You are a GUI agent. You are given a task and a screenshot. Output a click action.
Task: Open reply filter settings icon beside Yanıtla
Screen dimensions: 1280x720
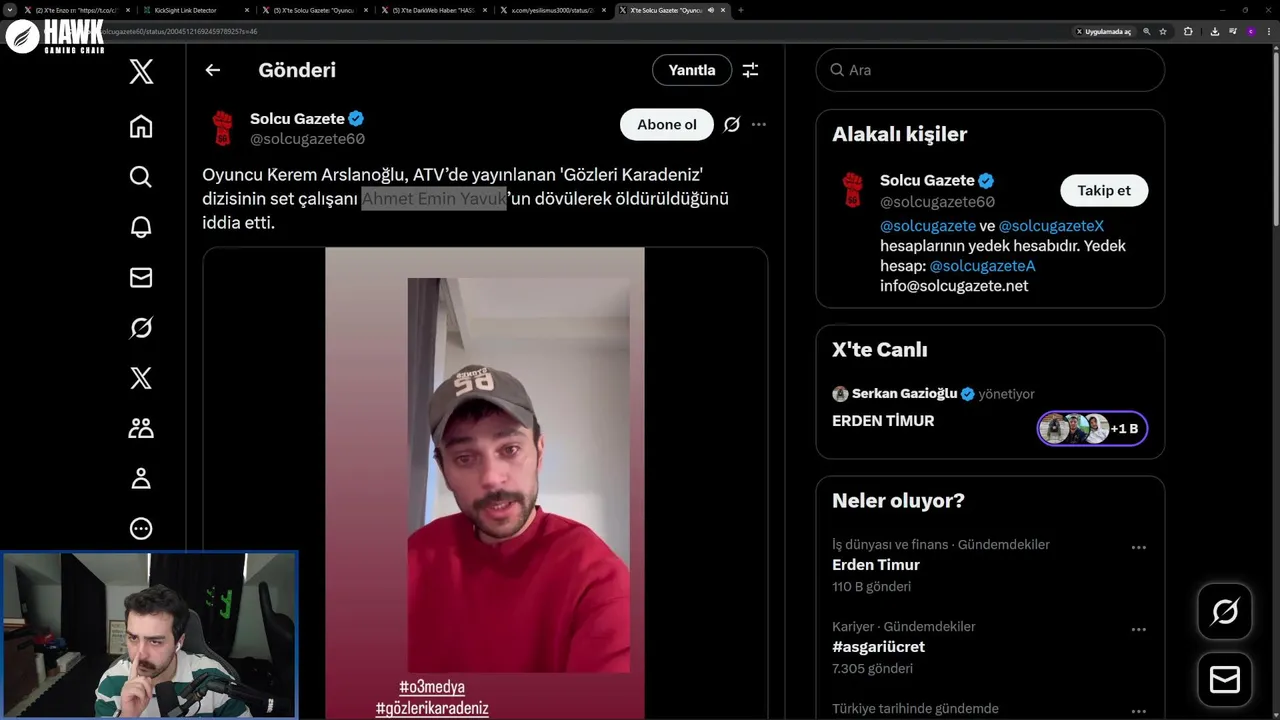point(750,70)
